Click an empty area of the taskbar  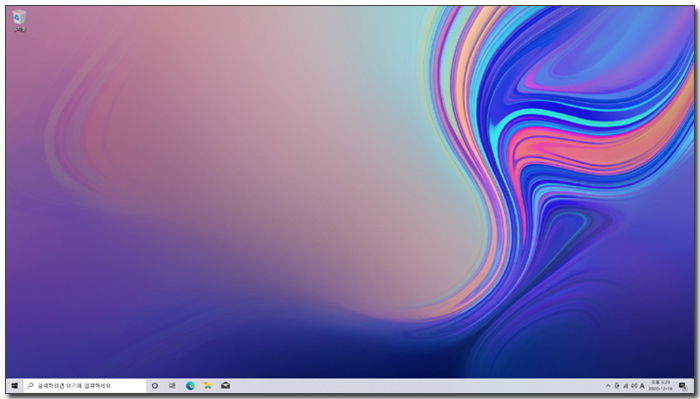coord(402,386)
